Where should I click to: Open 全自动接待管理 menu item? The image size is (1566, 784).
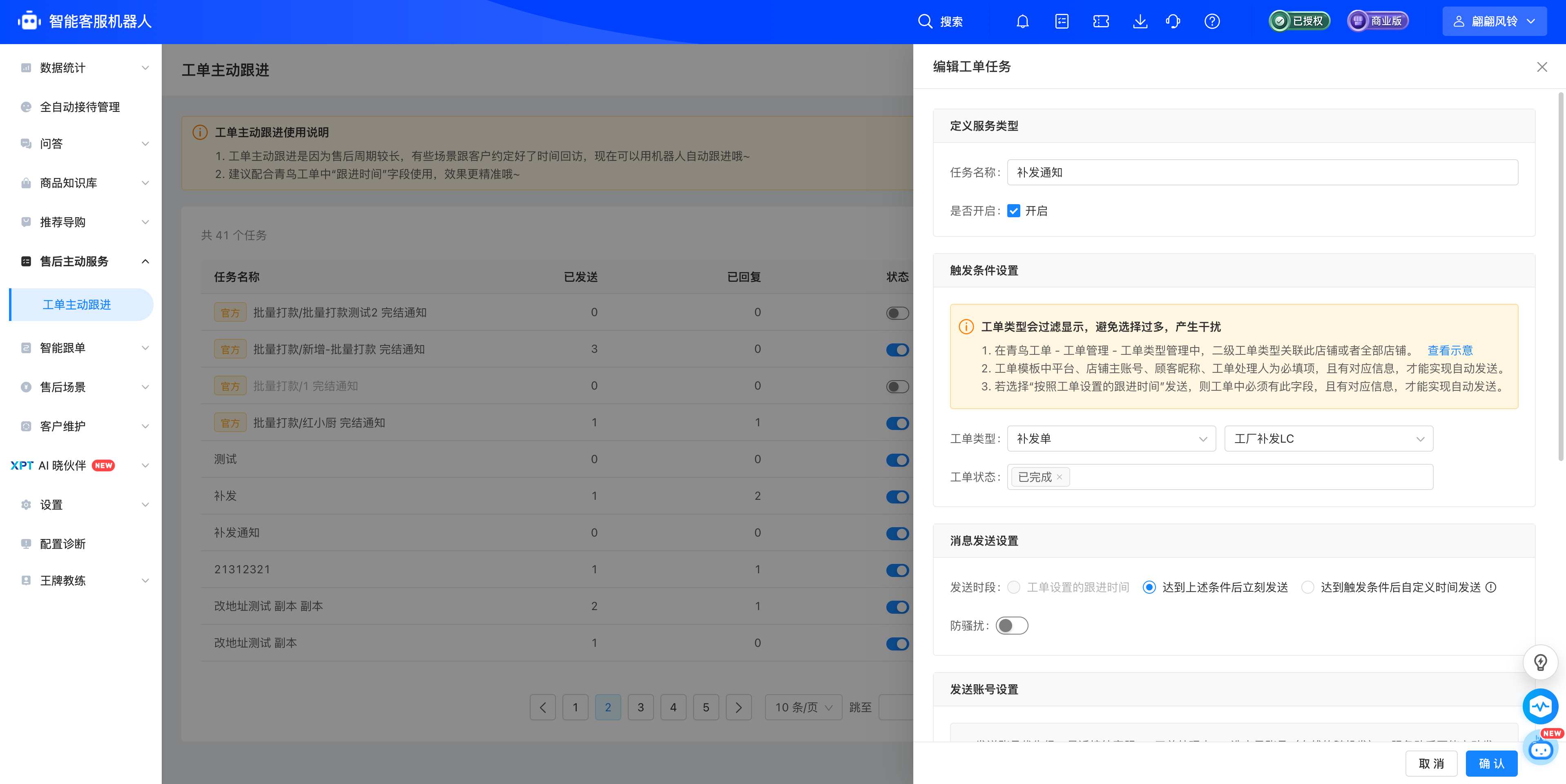click(x=81, y=107)
